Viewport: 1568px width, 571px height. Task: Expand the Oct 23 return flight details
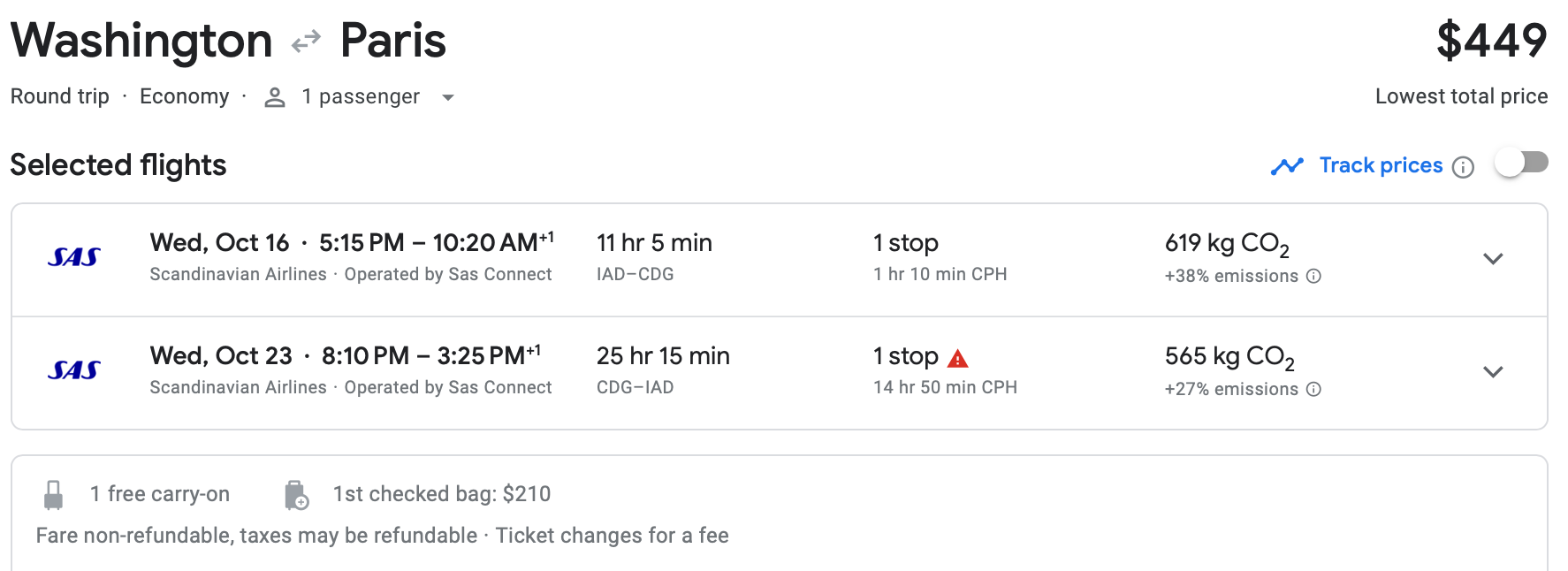[x=1493, y=372]
